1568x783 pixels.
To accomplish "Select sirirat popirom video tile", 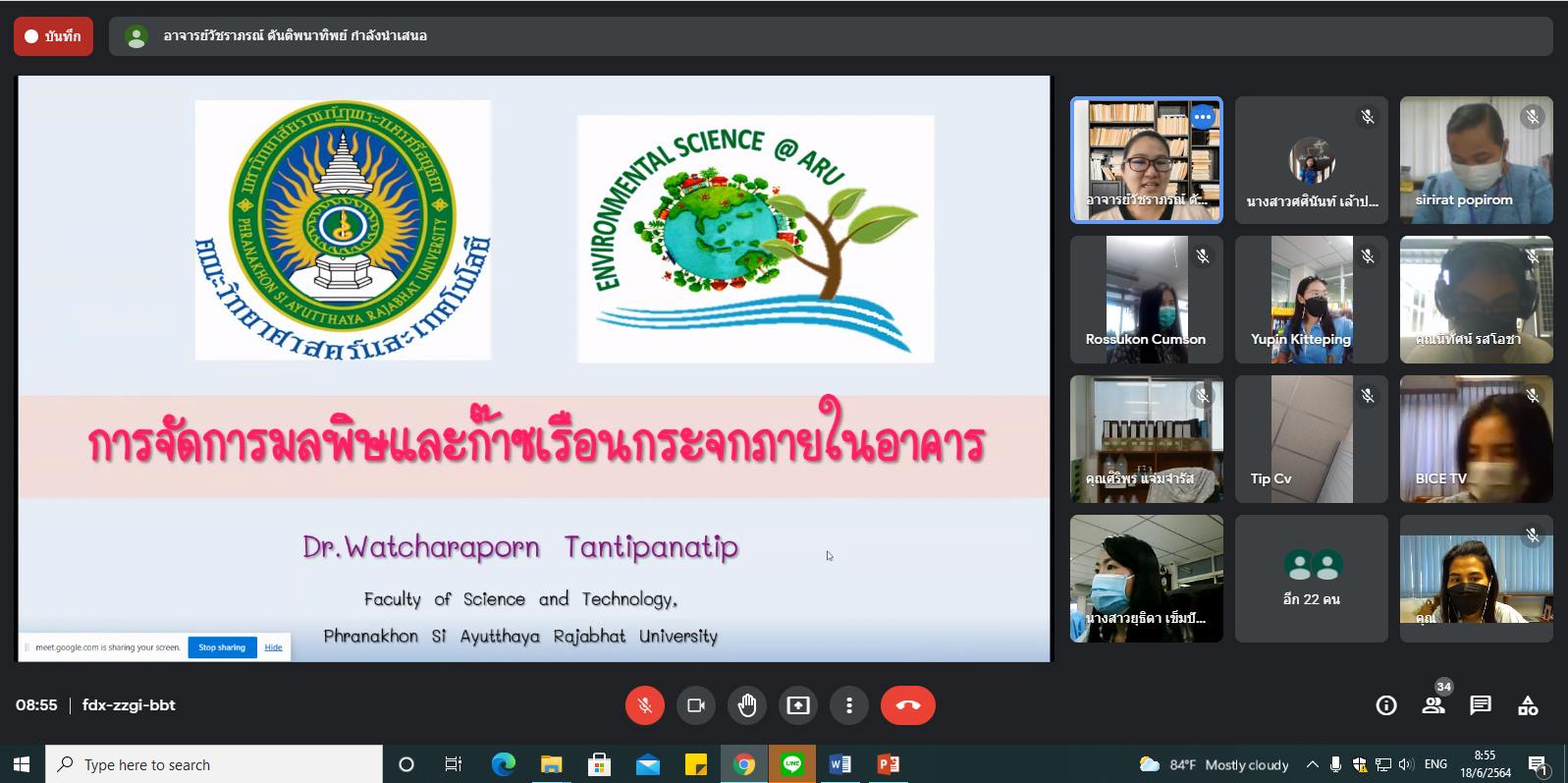I will coord(1477,160).
